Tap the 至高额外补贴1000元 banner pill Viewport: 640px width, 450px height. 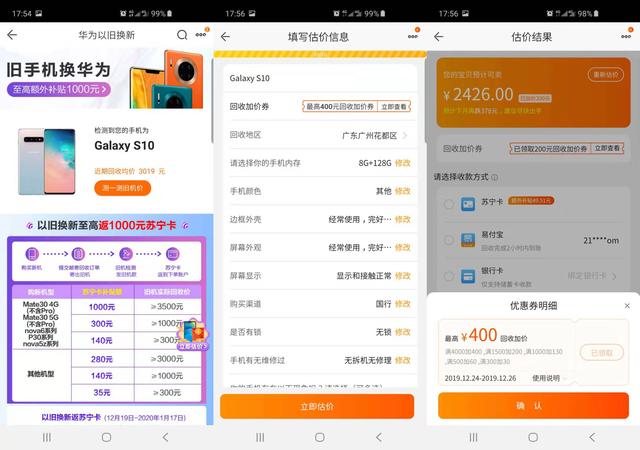click(58, 89)
